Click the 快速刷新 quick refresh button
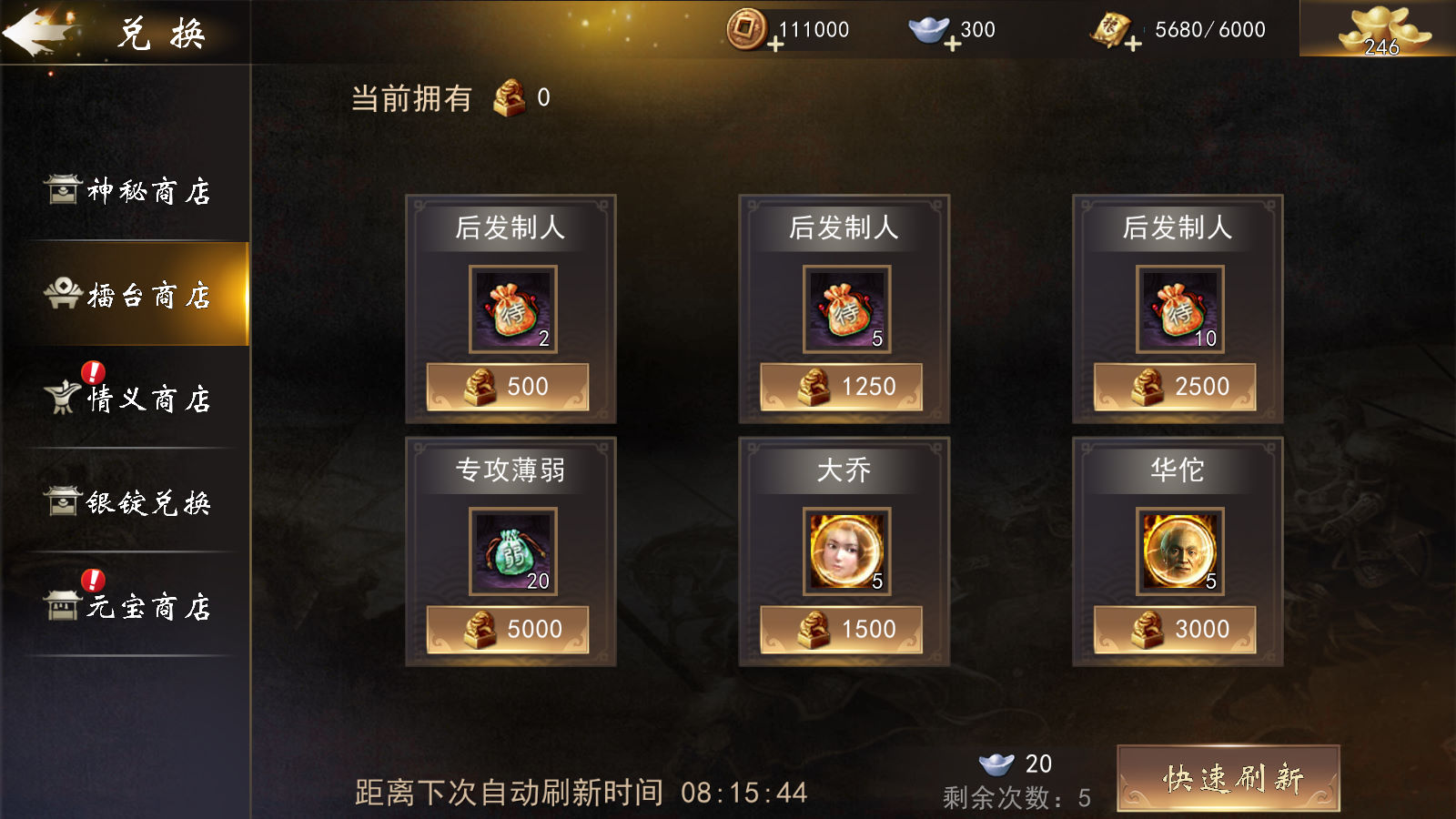The height and width of the screenshot is (819, 1456). 1228,778
